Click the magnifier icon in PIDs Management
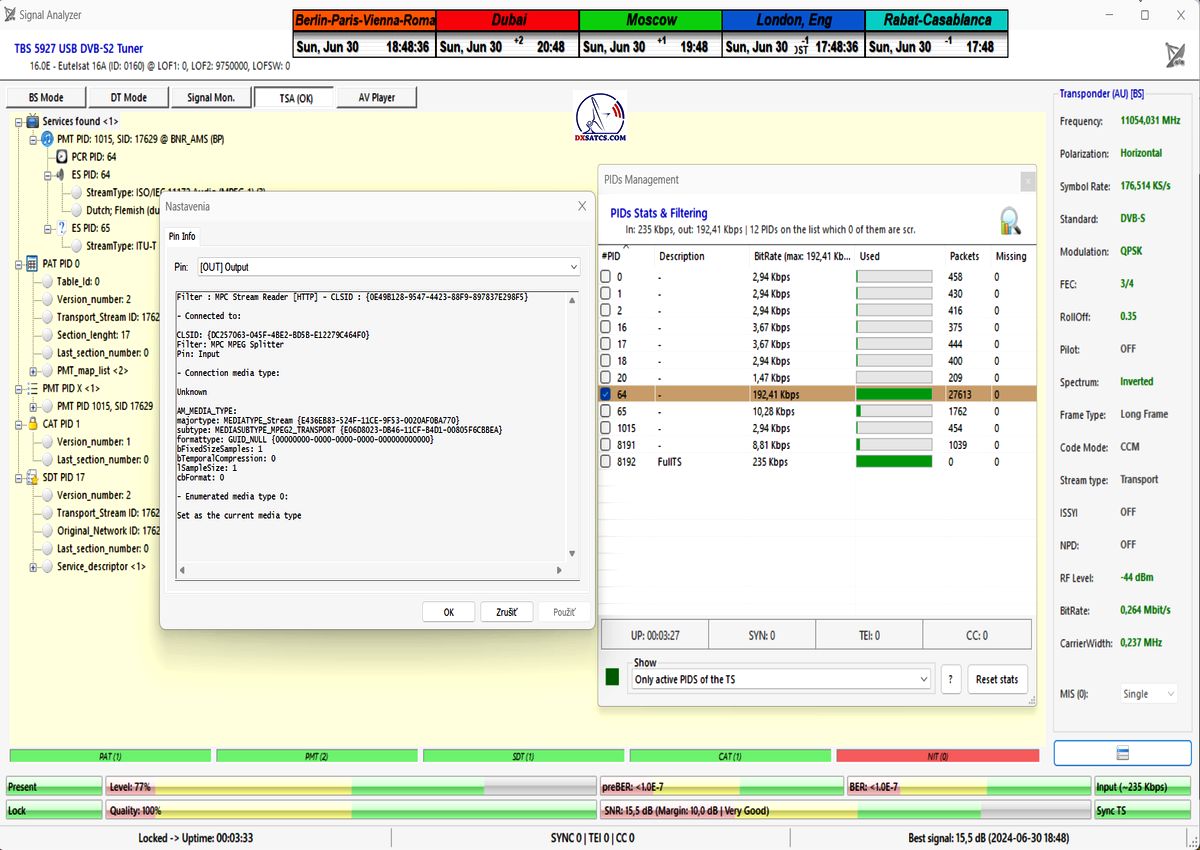 (x=1009, y=220)
